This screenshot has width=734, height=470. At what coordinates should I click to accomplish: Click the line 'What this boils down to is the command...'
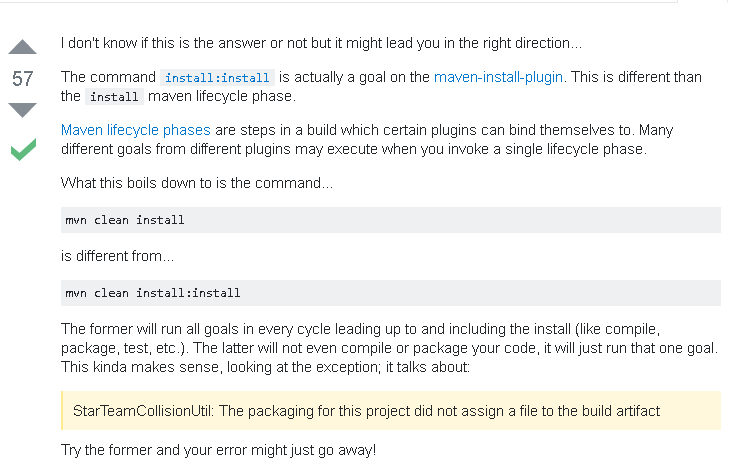[x=197, y=183]
